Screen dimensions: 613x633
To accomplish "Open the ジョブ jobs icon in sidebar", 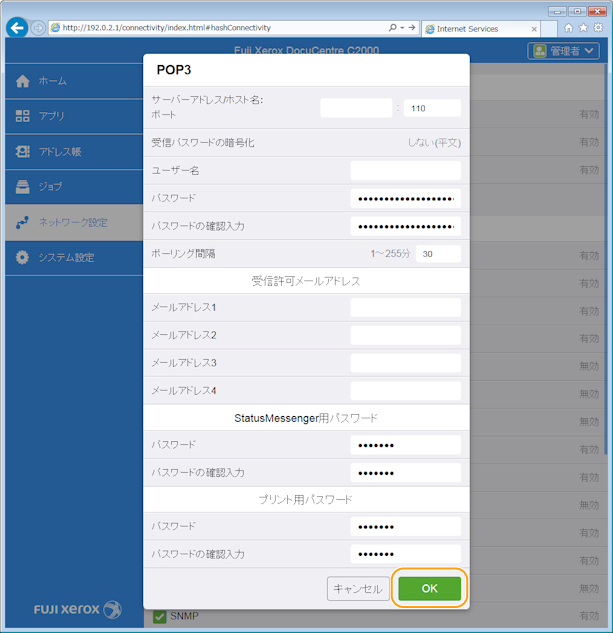I will 23,186.
